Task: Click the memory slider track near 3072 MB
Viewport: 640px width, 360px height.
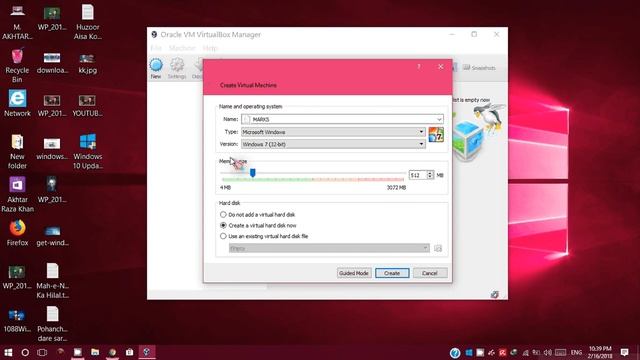Action: pos(402,173)
